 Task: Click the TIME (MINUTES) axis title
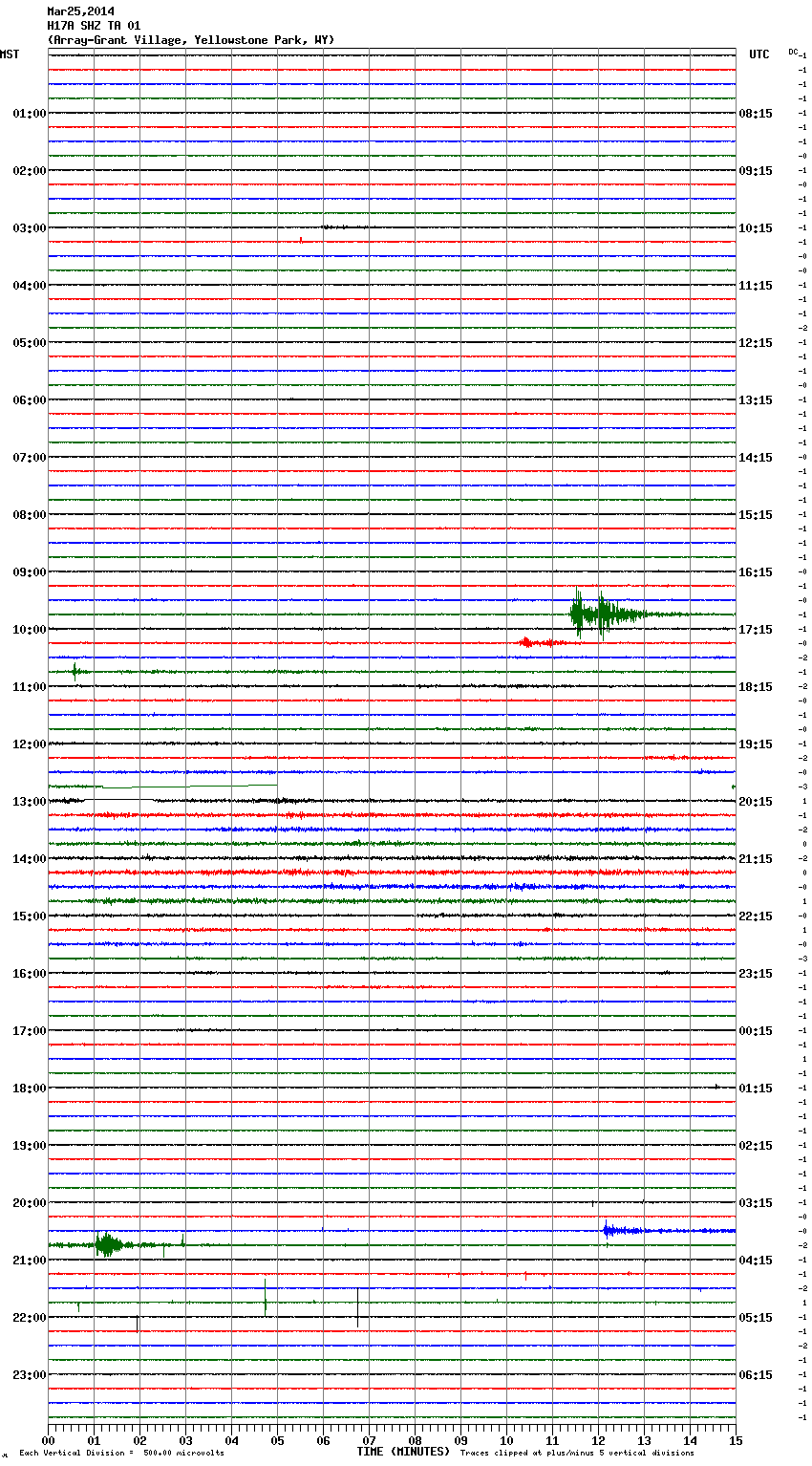[403, 1452]
